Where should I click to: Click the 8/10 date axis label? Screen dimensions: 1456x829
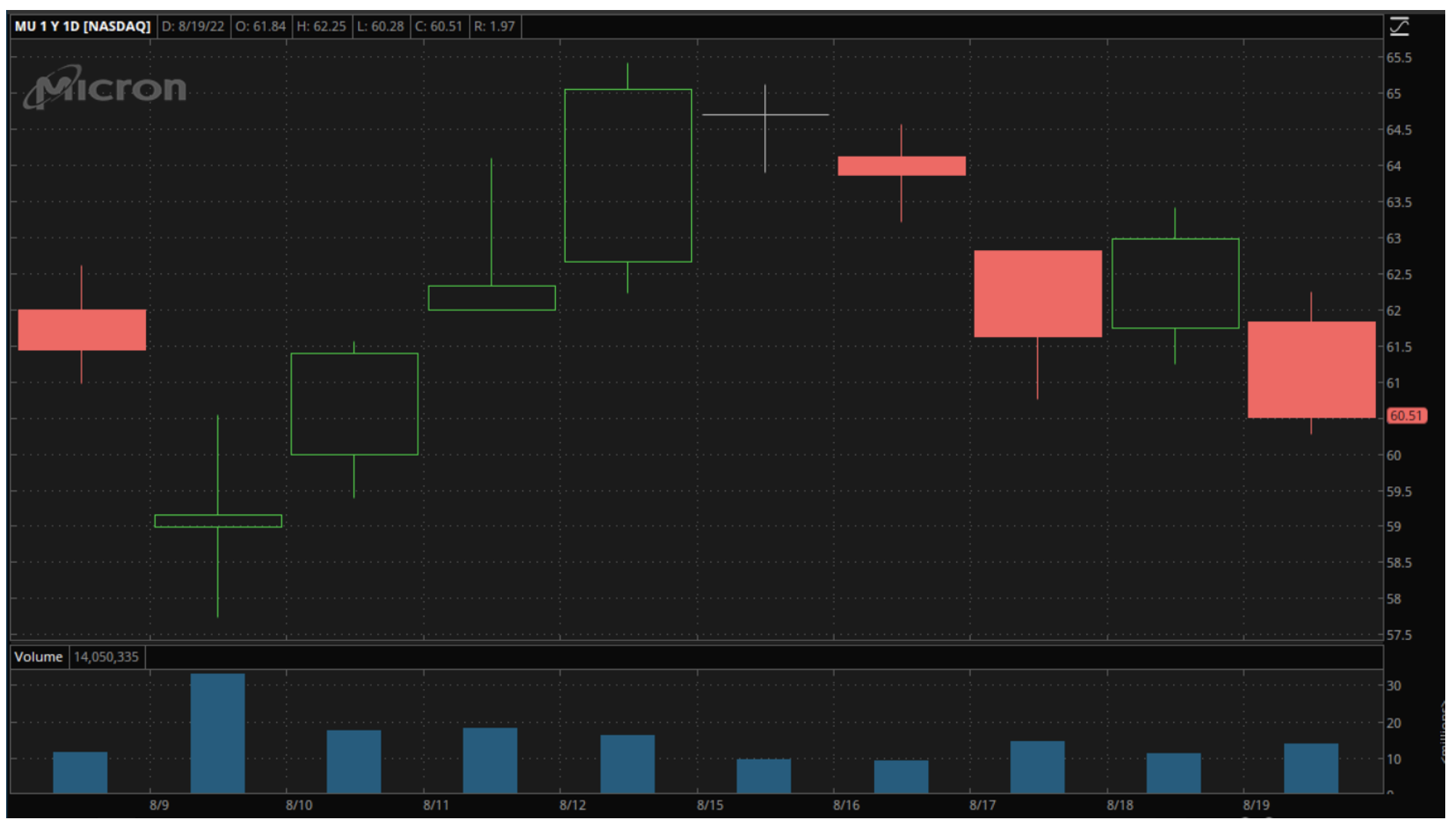pos(299,805)
